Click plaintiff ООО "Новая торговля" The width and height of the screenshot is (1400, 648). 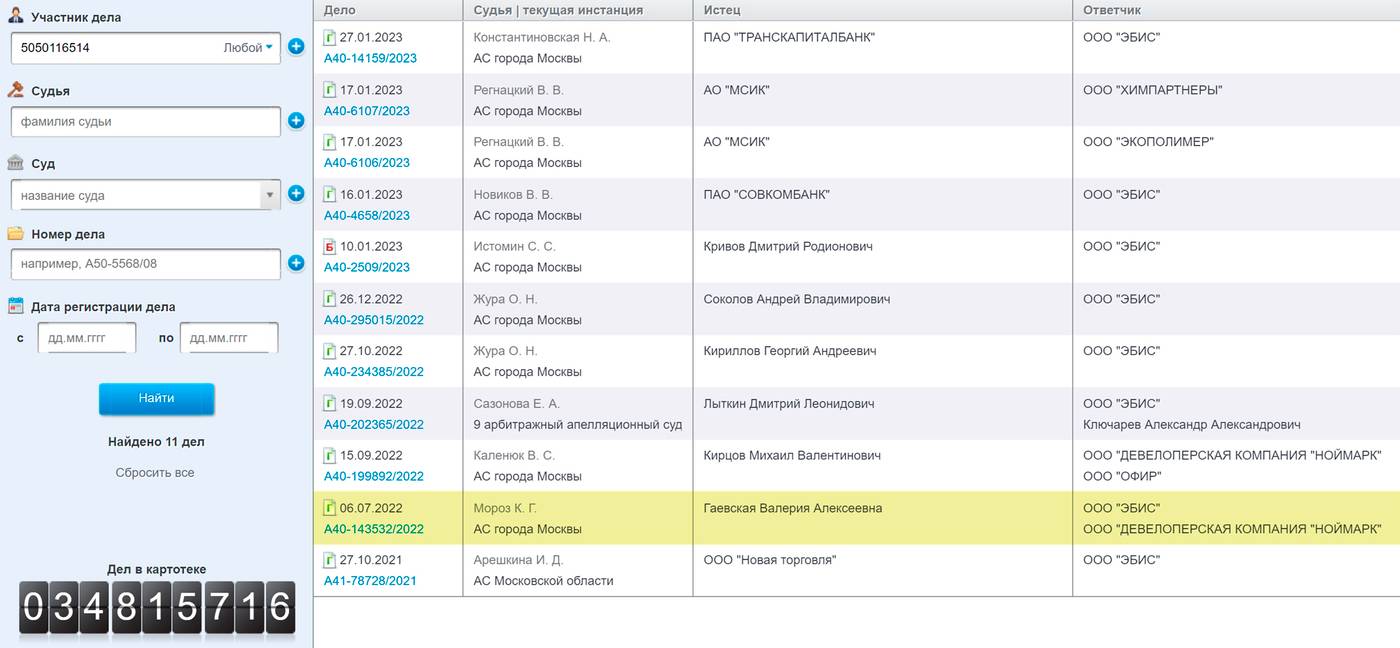coord(770,560)
